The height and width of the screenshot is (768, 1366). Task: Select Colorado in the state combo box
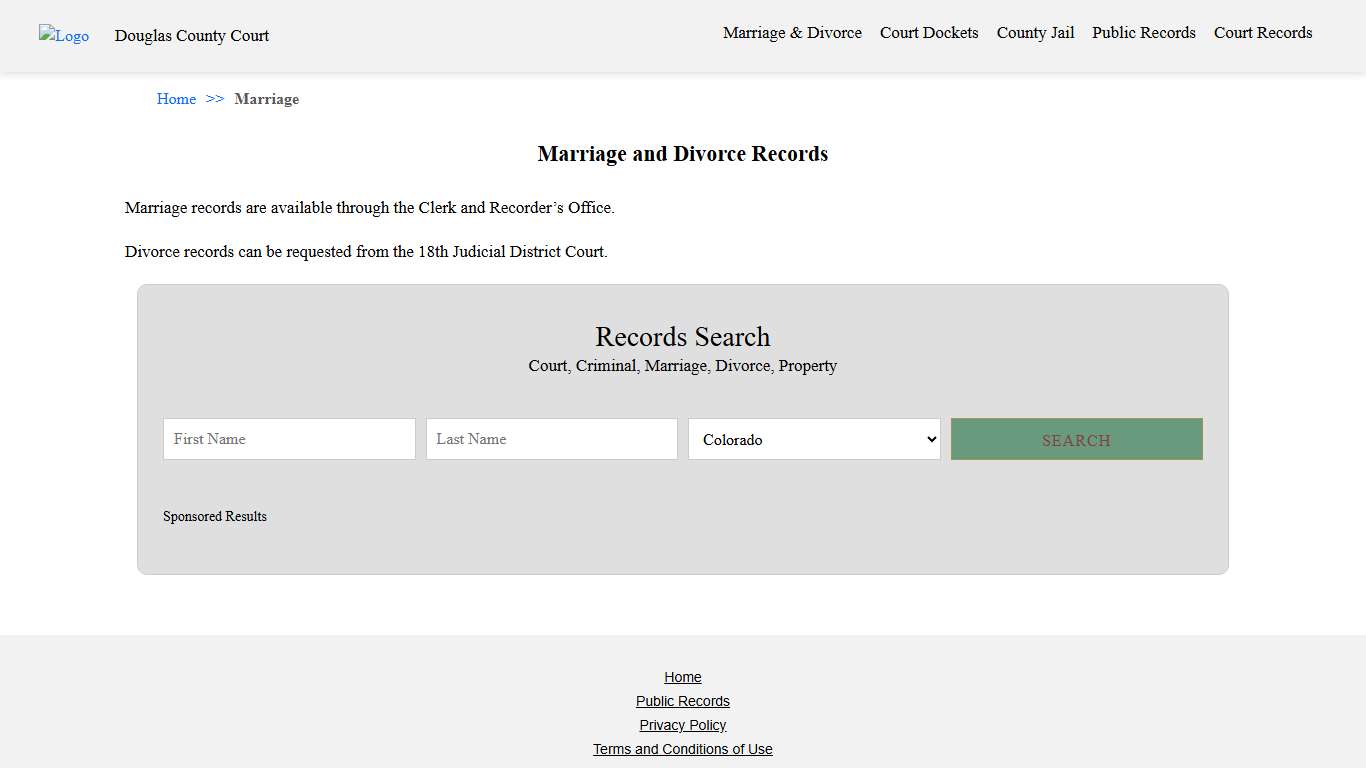[x=813, y=439]
